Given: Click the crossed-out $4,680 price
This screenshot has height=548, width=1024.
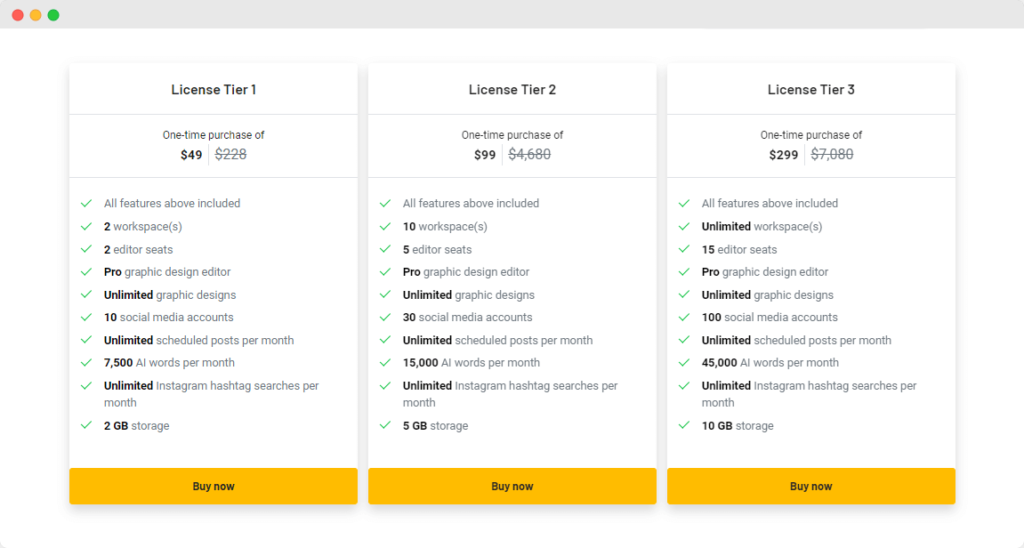Looking at the screenshot, I should coord(530,154).
